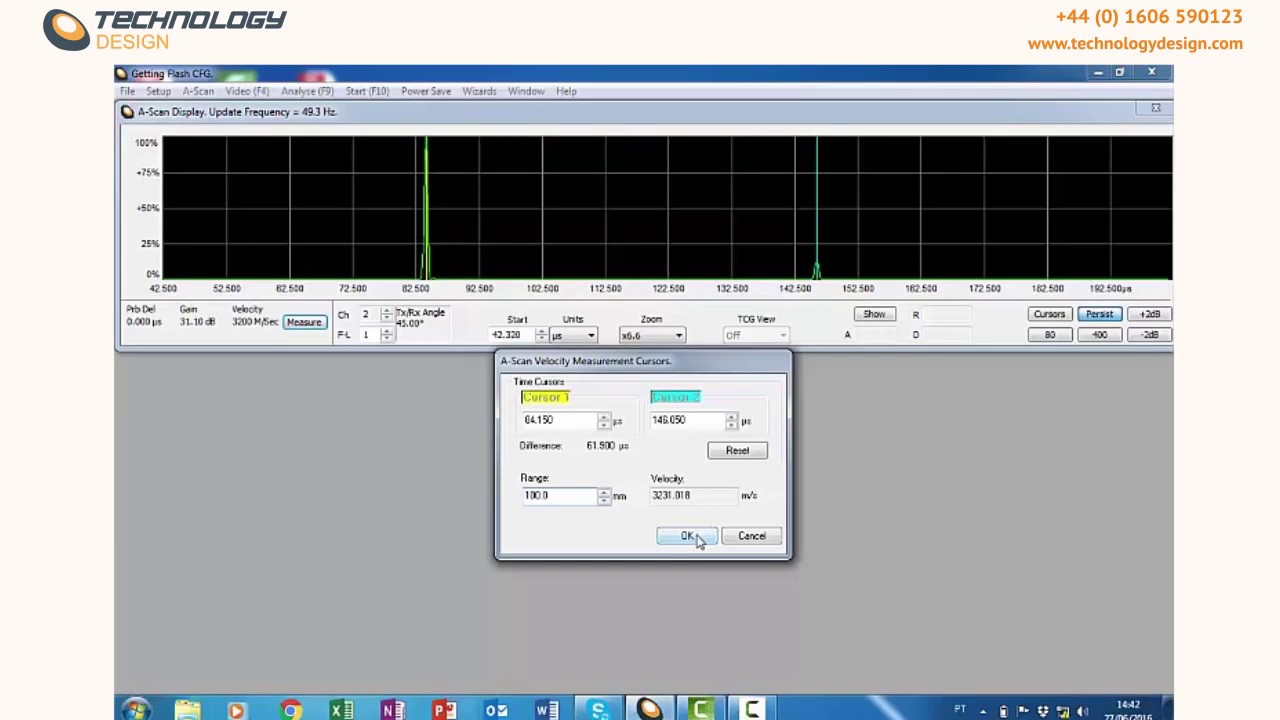
Task: Adjust the Start time spinner
Action: coord(541,335)
